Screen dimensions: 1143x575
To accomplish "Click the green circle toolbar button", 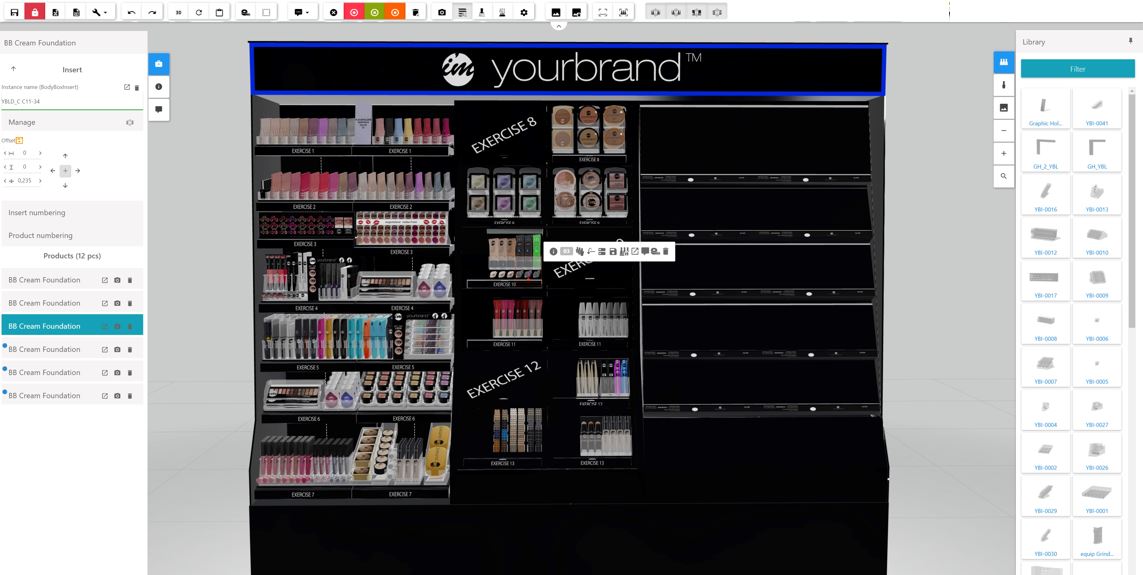I will coord(374,12).
